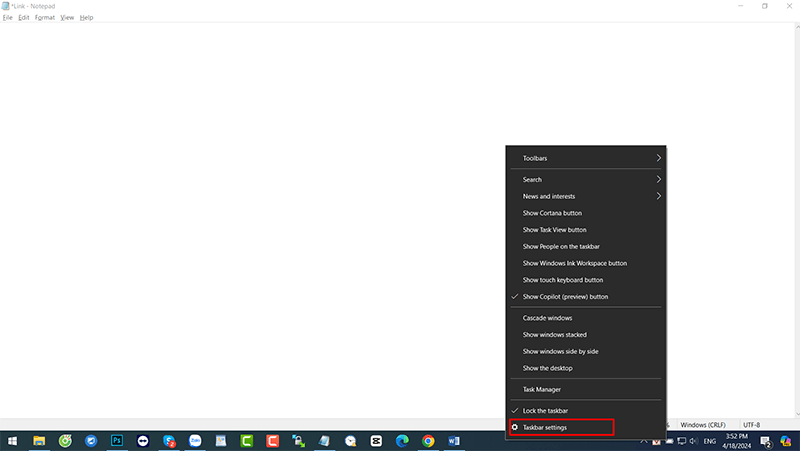Open Skype with the red notification badge
This screenshot has width=800, height=451.
click(x=169, y=441)
